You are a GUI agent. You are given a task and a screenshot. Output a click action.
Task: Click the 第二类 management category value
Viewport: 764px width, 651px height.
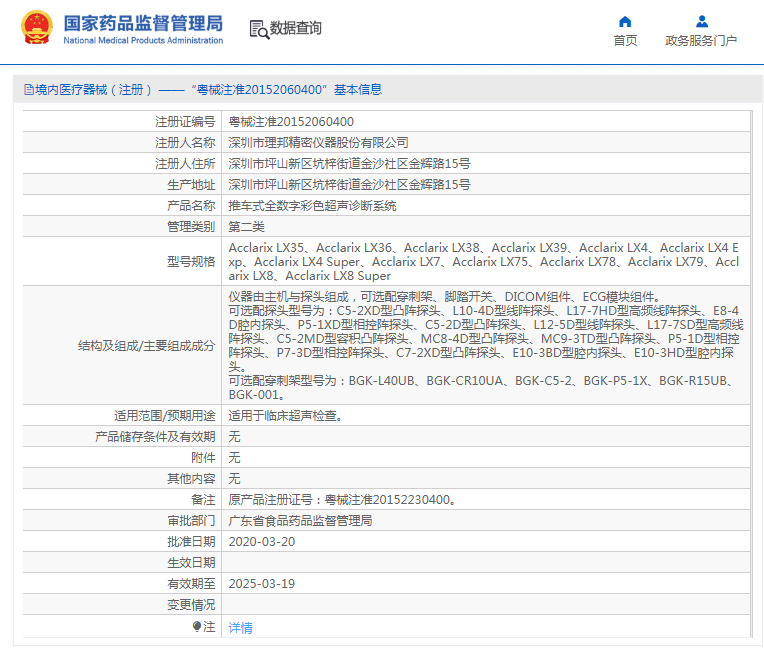click(x=247, y=227)
